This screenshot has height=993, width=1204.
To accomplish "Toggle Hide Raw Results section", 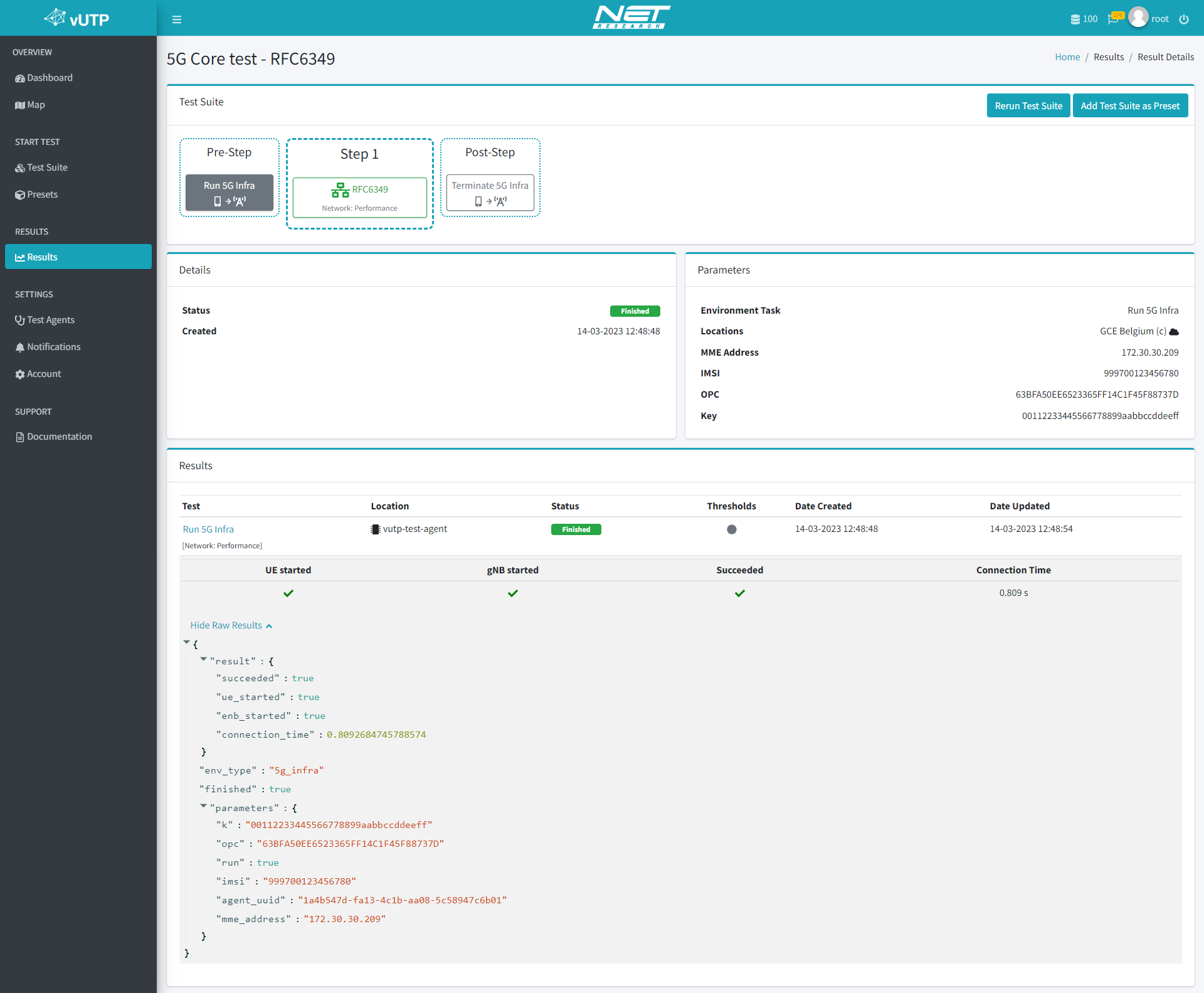I will click(232, 625).
